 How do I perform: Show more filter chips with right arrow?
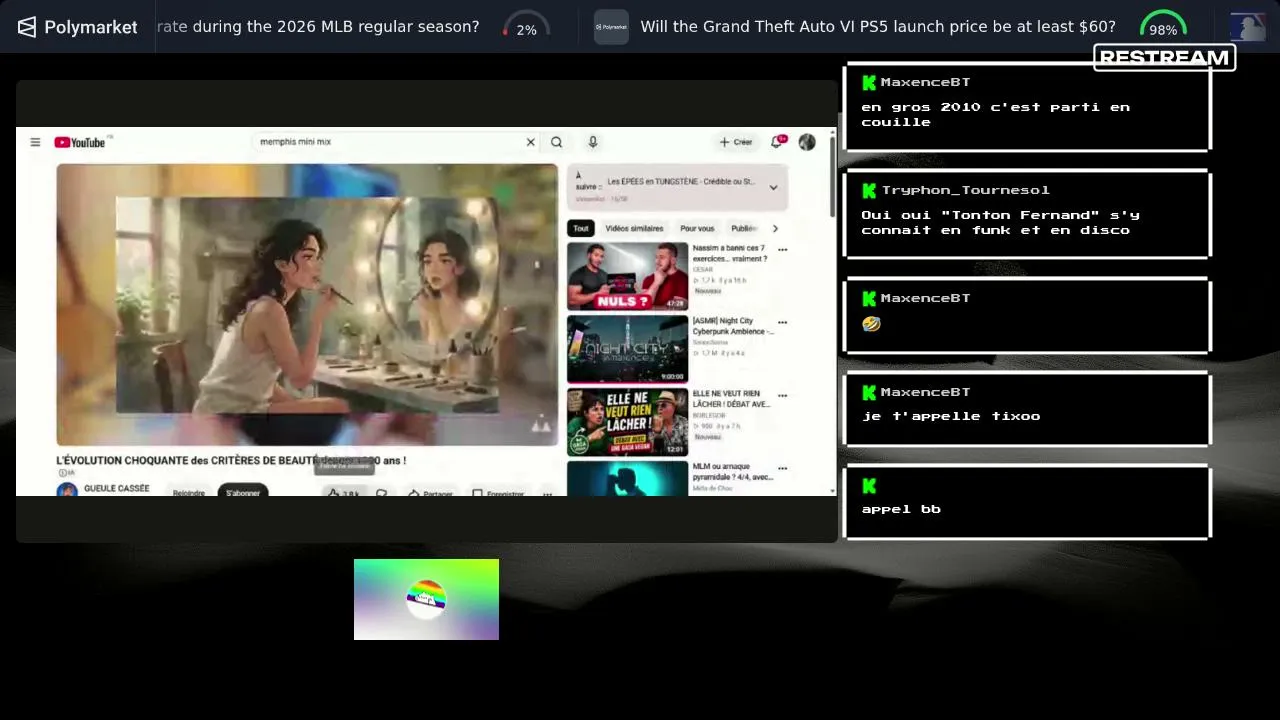click(x=775, y=228)
